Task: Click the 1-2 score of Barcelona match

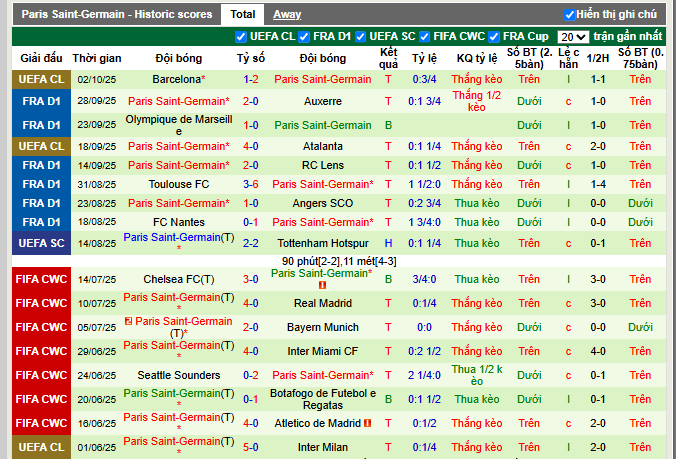Action: coord(250,79)
